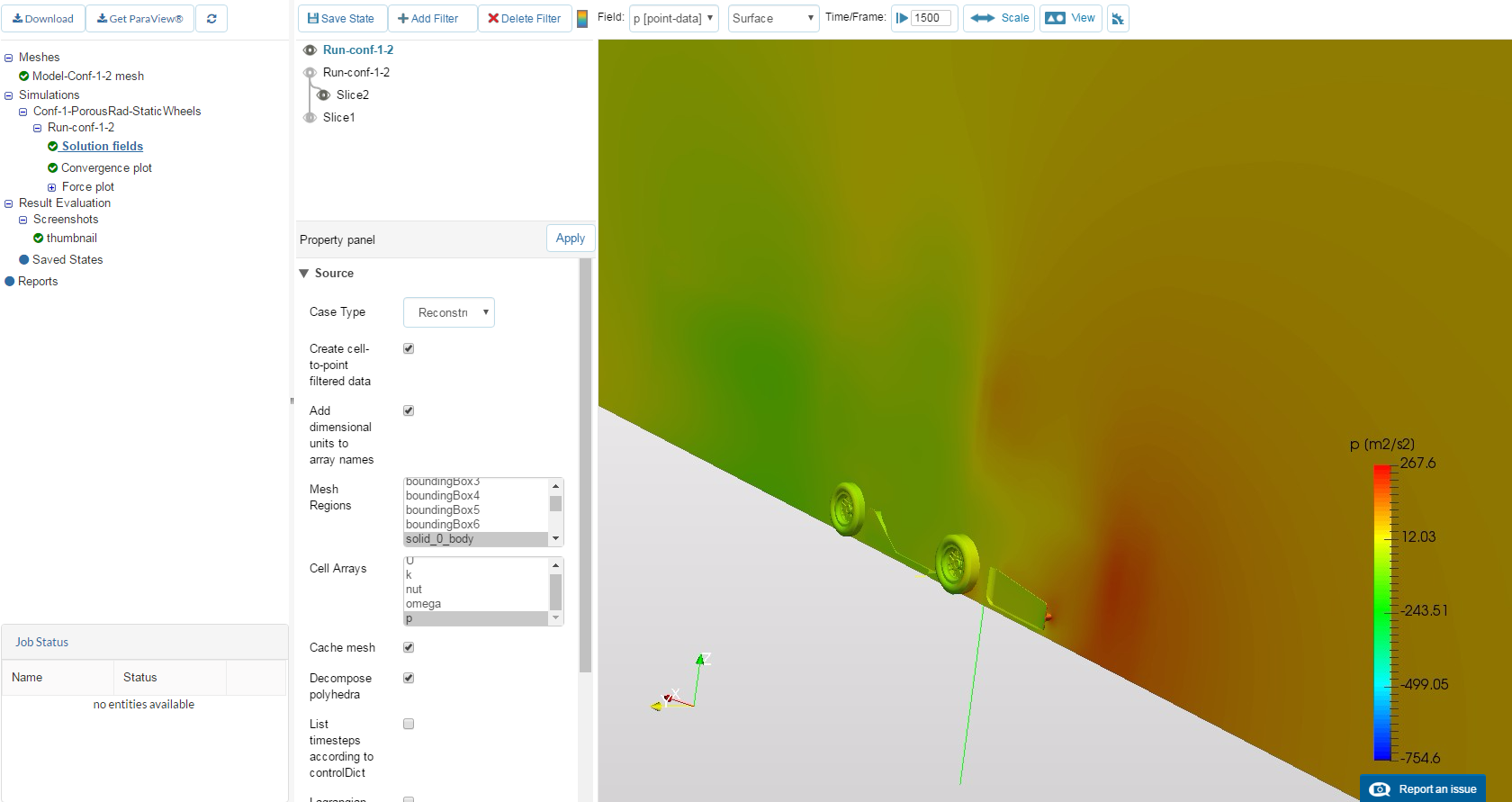1512x802 pixels.
Task: Open the Solution fields tree item
Action: click(102, 147)
